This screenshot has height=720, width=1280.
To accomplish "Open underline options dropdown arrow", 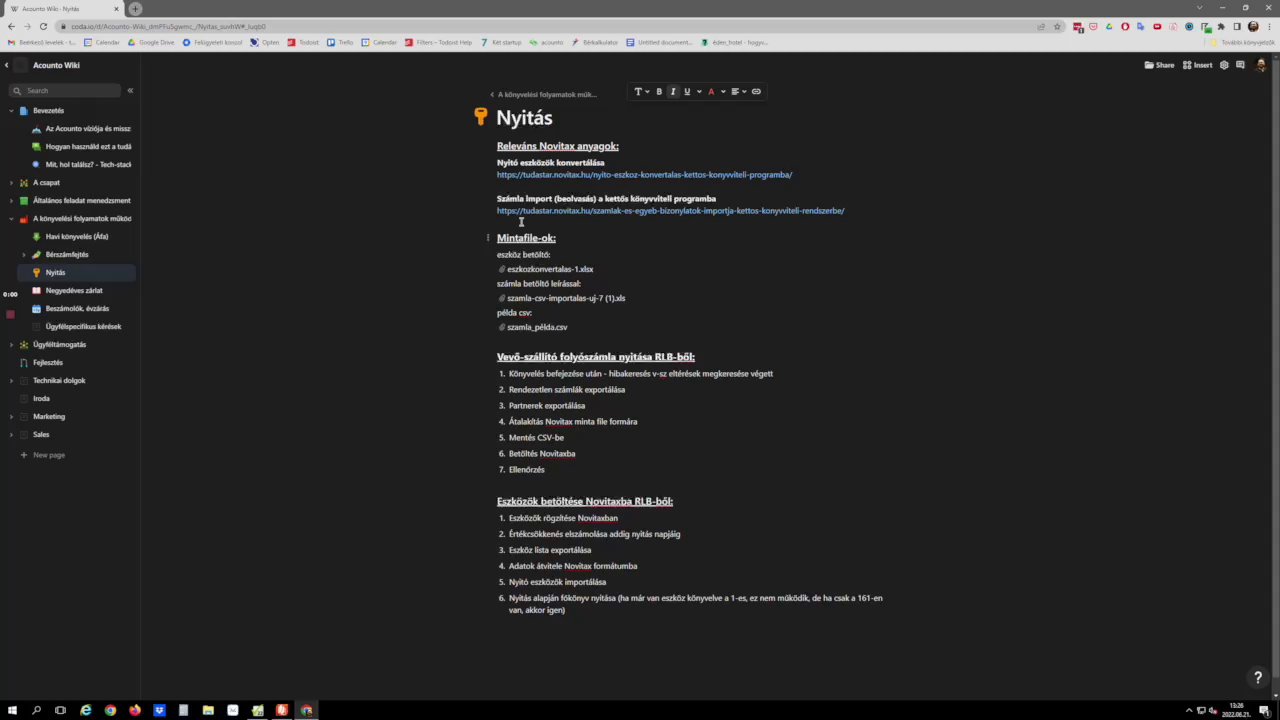I will [x=698, y=92].
